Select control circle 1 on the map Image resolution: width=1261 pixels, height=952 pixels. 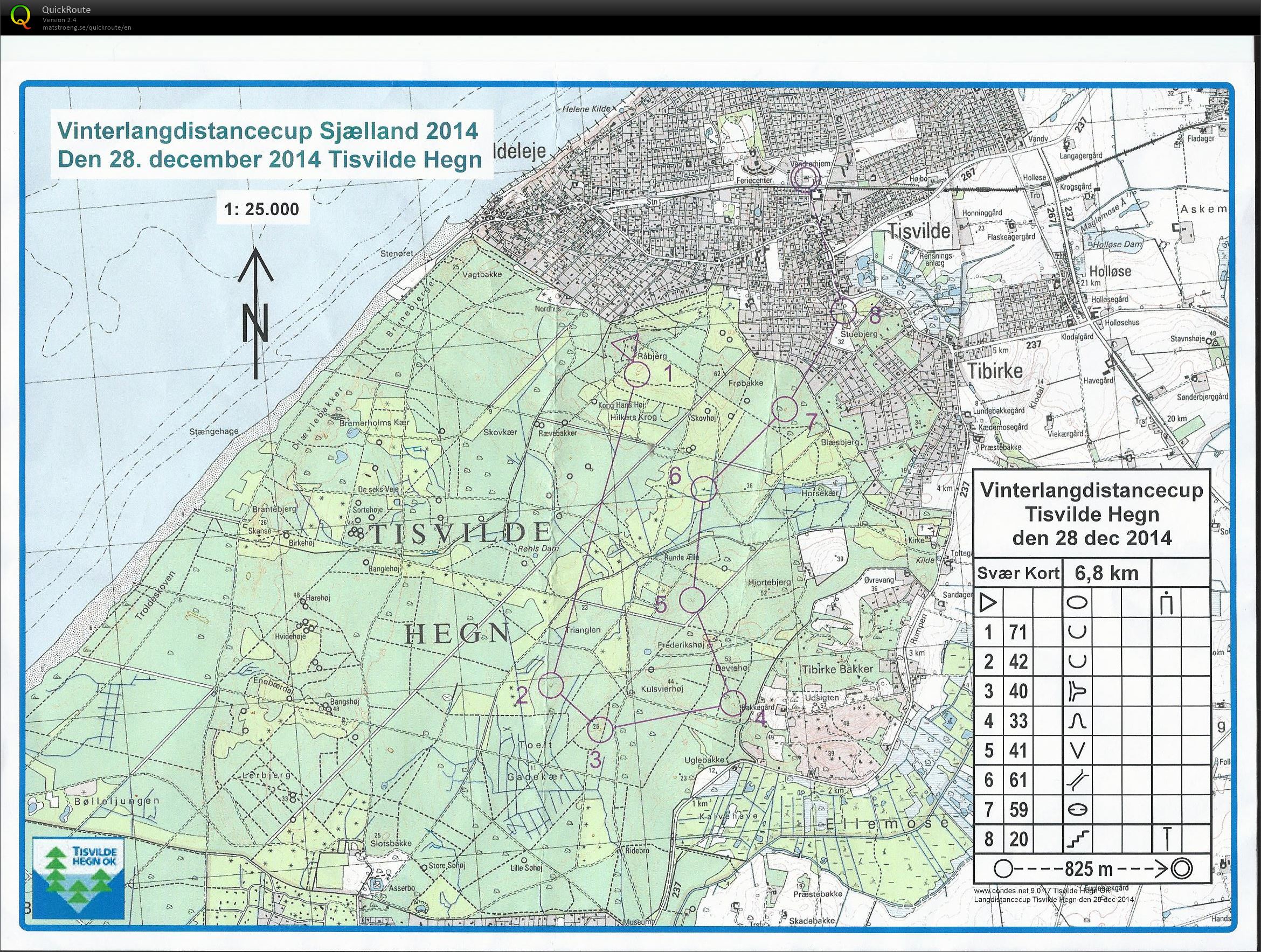(x=638, y=374)
